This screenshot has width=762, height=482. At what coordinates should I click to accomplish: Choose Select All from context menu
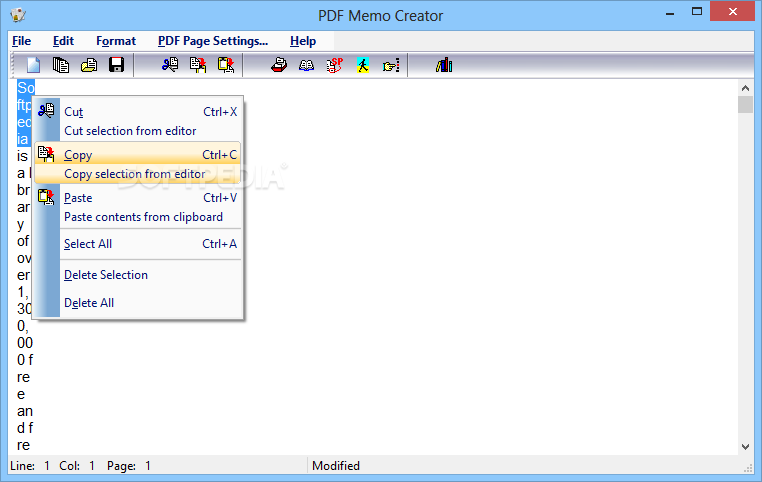138,244
